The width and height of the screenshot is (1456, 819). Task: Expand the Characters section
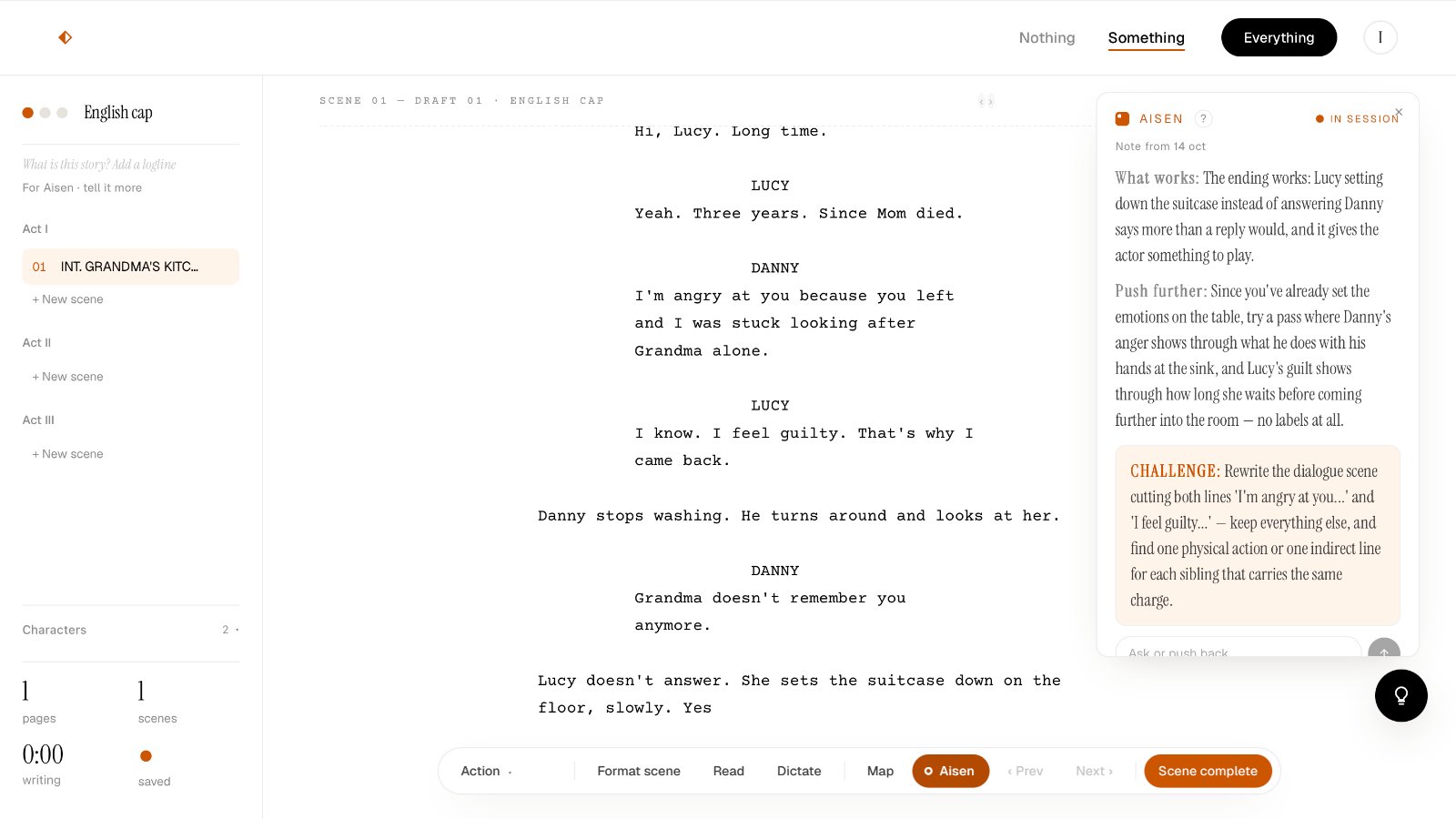click(x=131, y=630)
